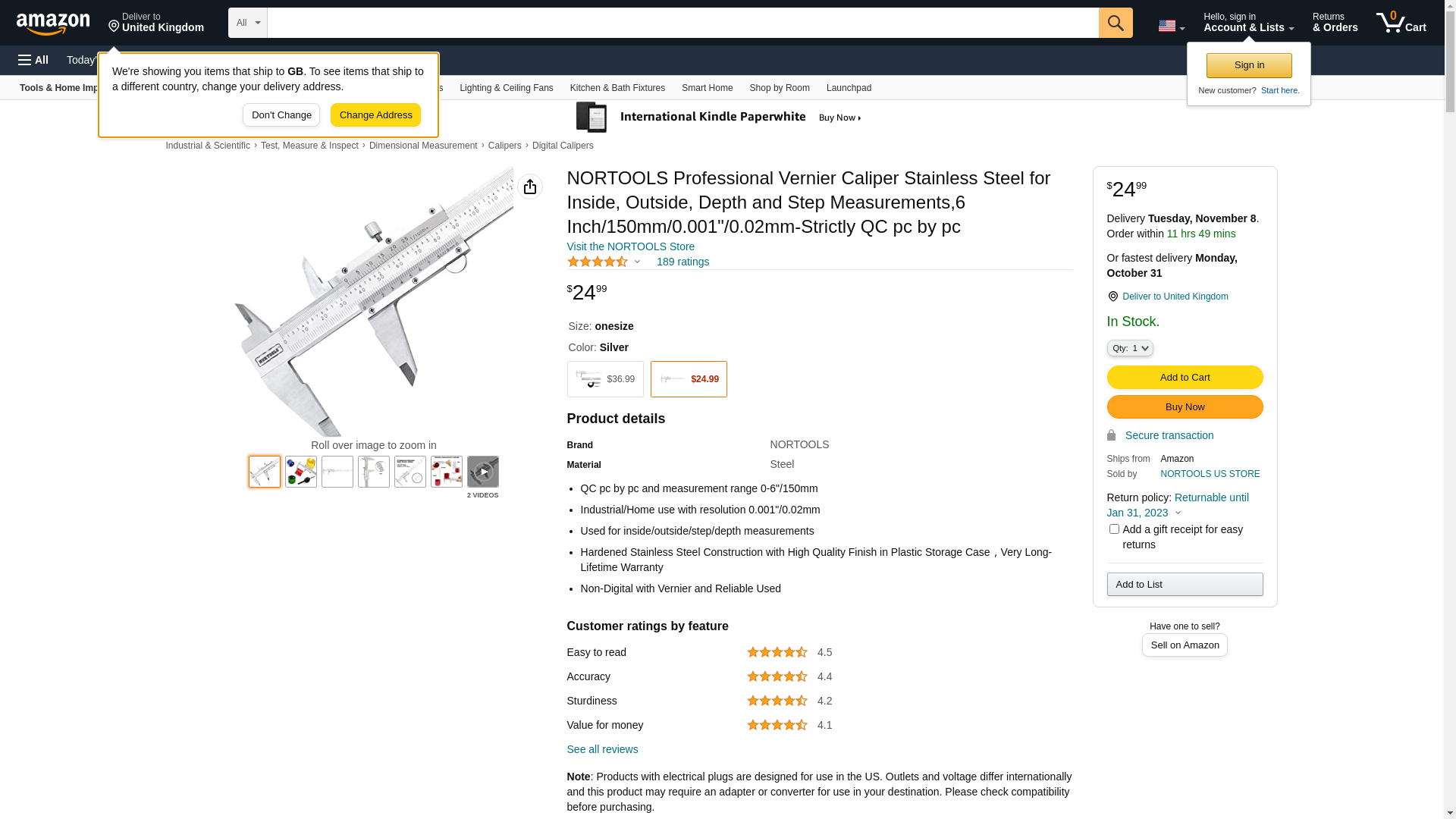Click the Deliver to United Kingdom location icon
This screenshot has height=819, width=1456.
pos(1112,297)
